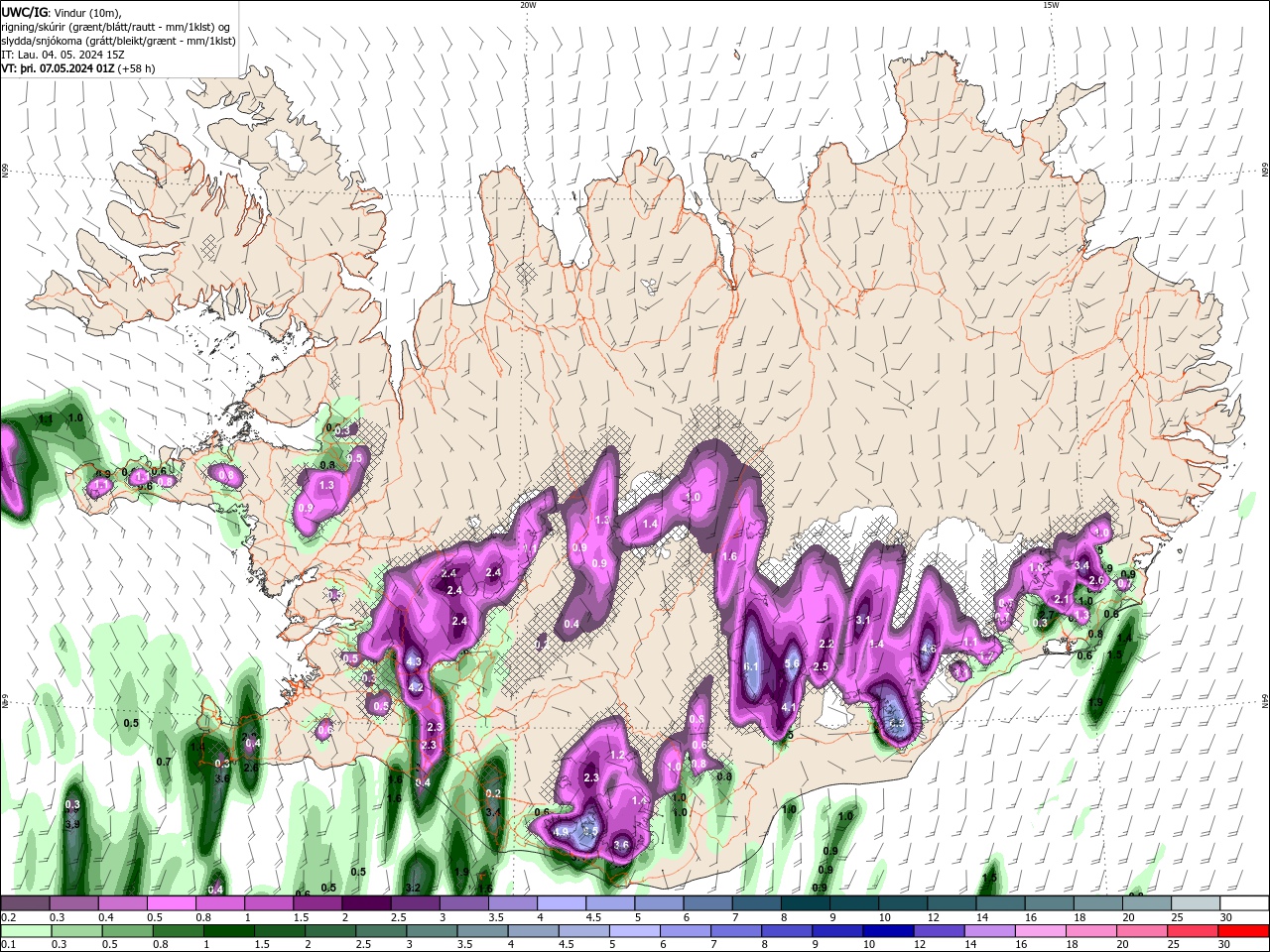1270x952 pixels.
Task: Select the pink rain swatch between 16 and 18
Action: point(1042,931)
